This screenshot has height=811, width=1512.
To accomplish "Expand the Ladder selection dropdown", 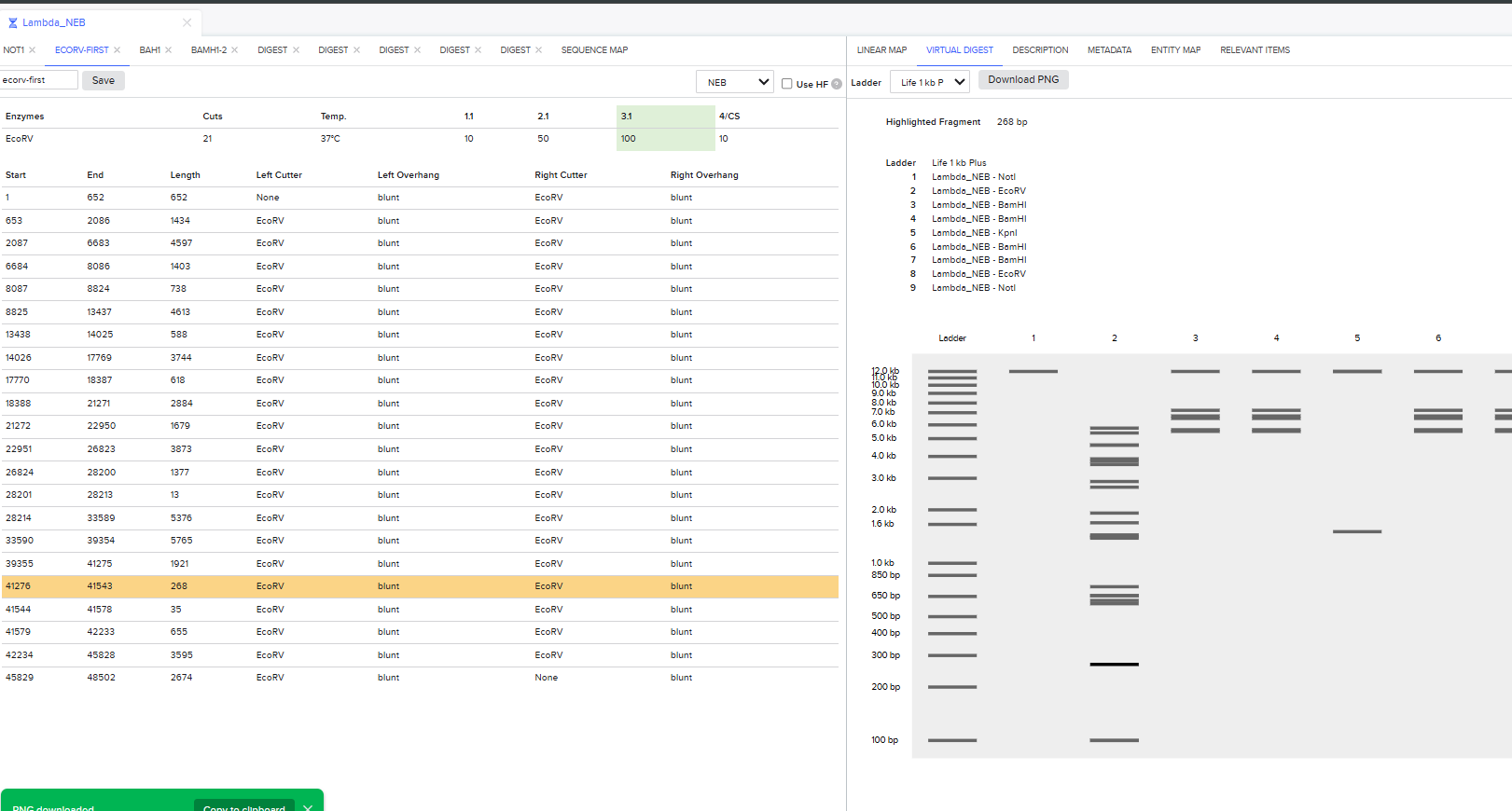I will click(930, 82).
